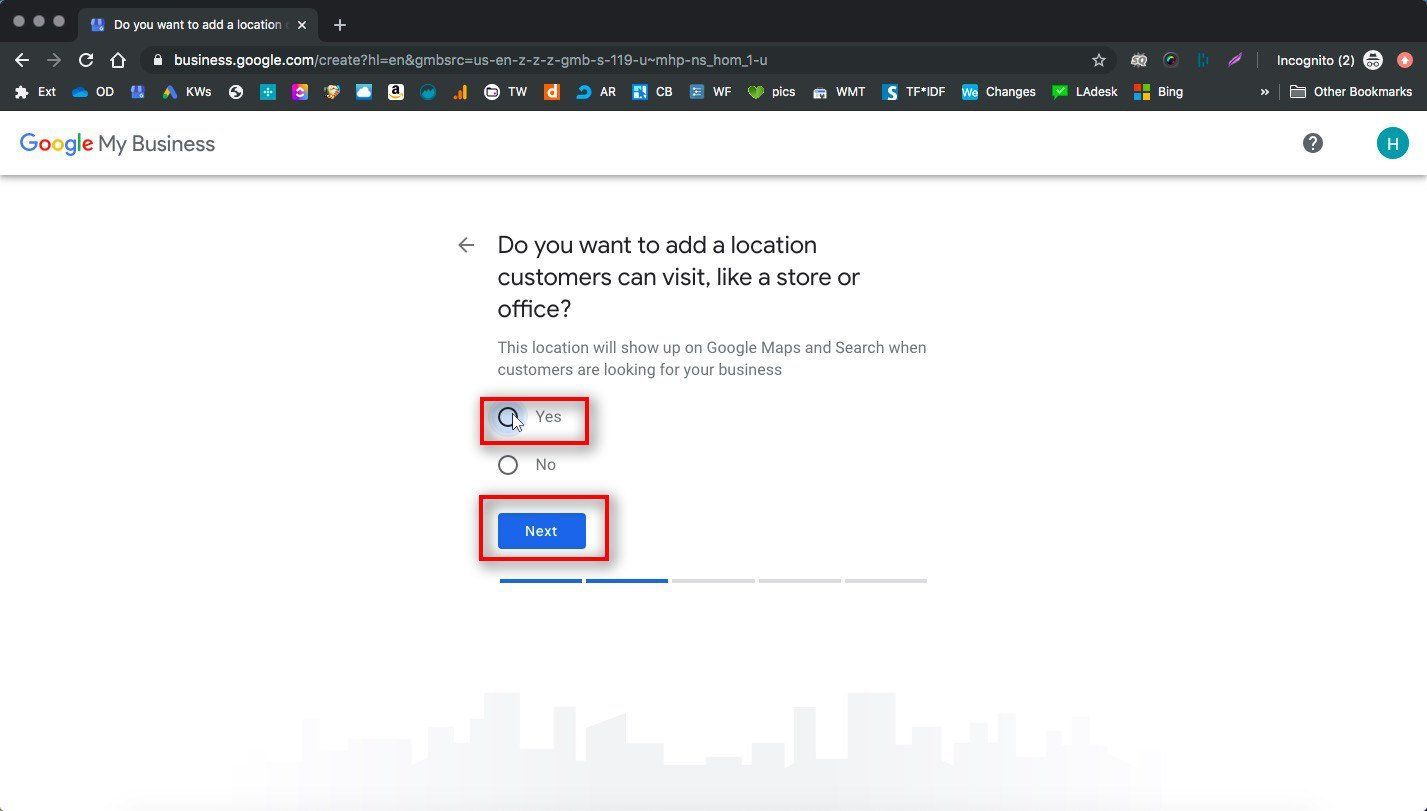Open the account avatar 'H' menu
The width and height of the screenshot is (1427, 811).
click(1392, 143)
